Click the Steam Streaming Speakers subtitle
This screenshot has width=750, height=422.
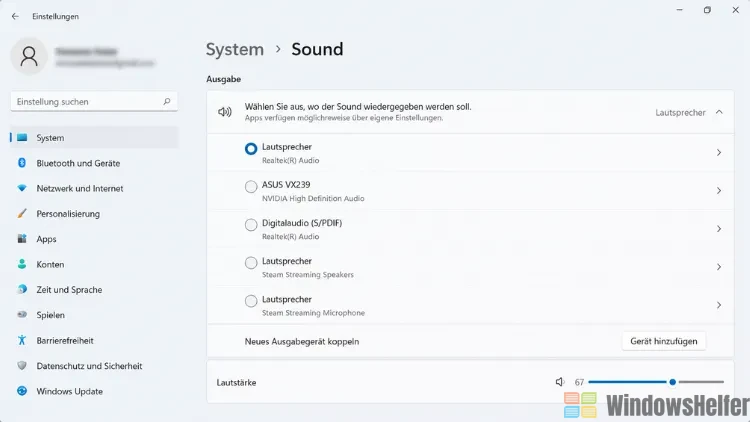[308, 275]
